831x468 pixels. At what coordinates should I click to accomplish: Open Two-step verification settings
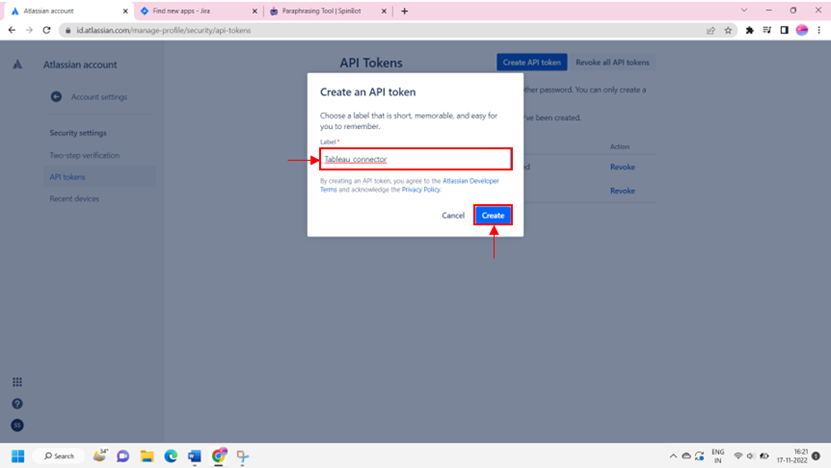(84, 155)
